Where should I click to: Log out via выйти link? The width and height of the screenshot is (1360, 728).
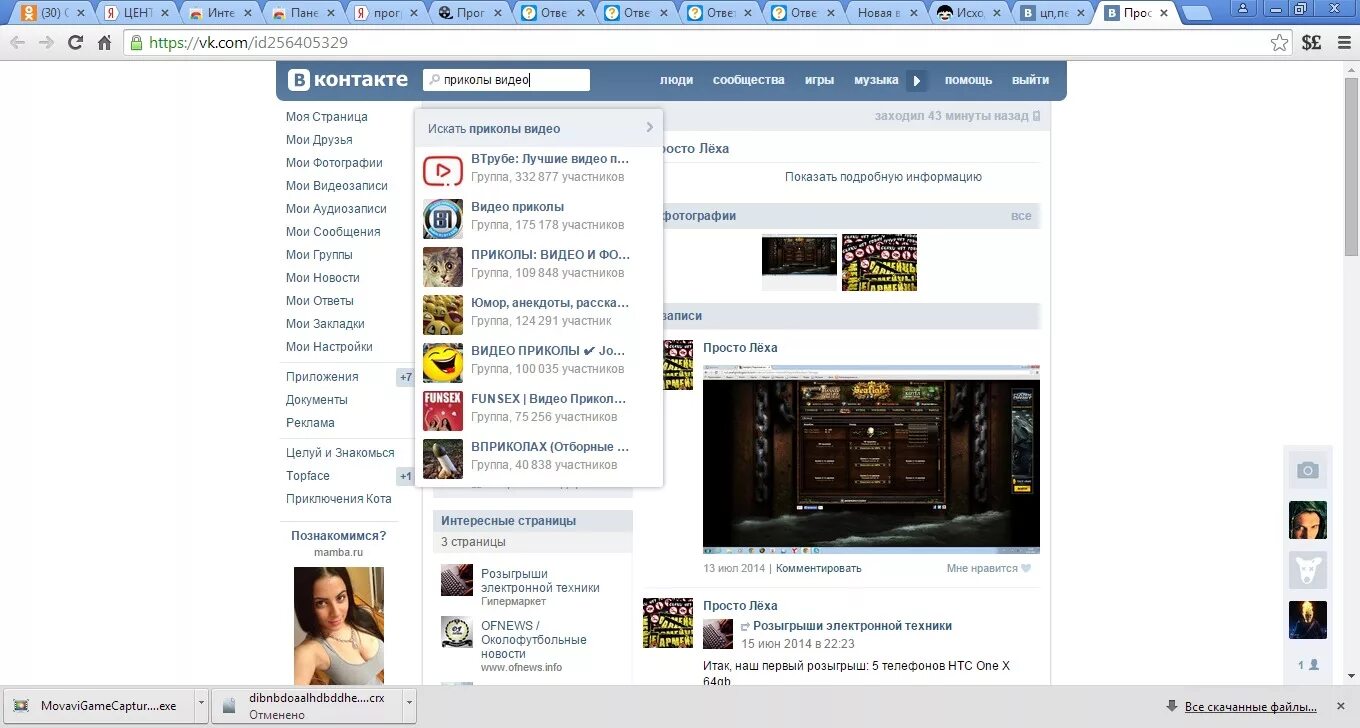(x=1030, y=80)
